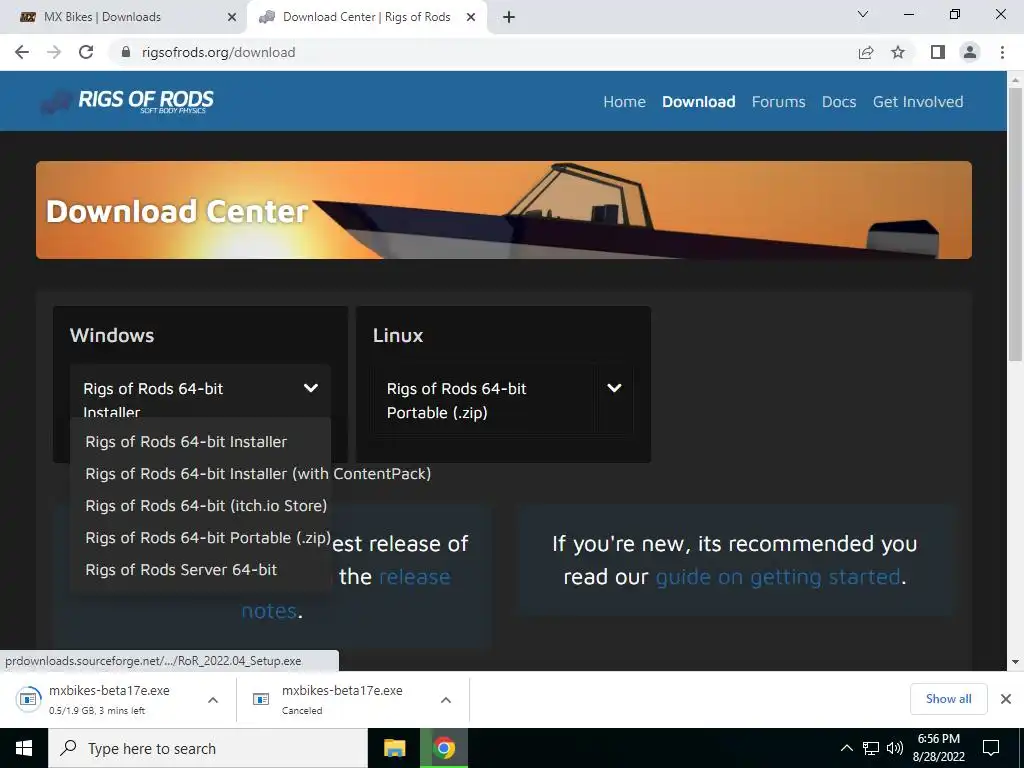Click the browser forward arrow
This screenshot has height=768, width=1024.
[54, 52]
